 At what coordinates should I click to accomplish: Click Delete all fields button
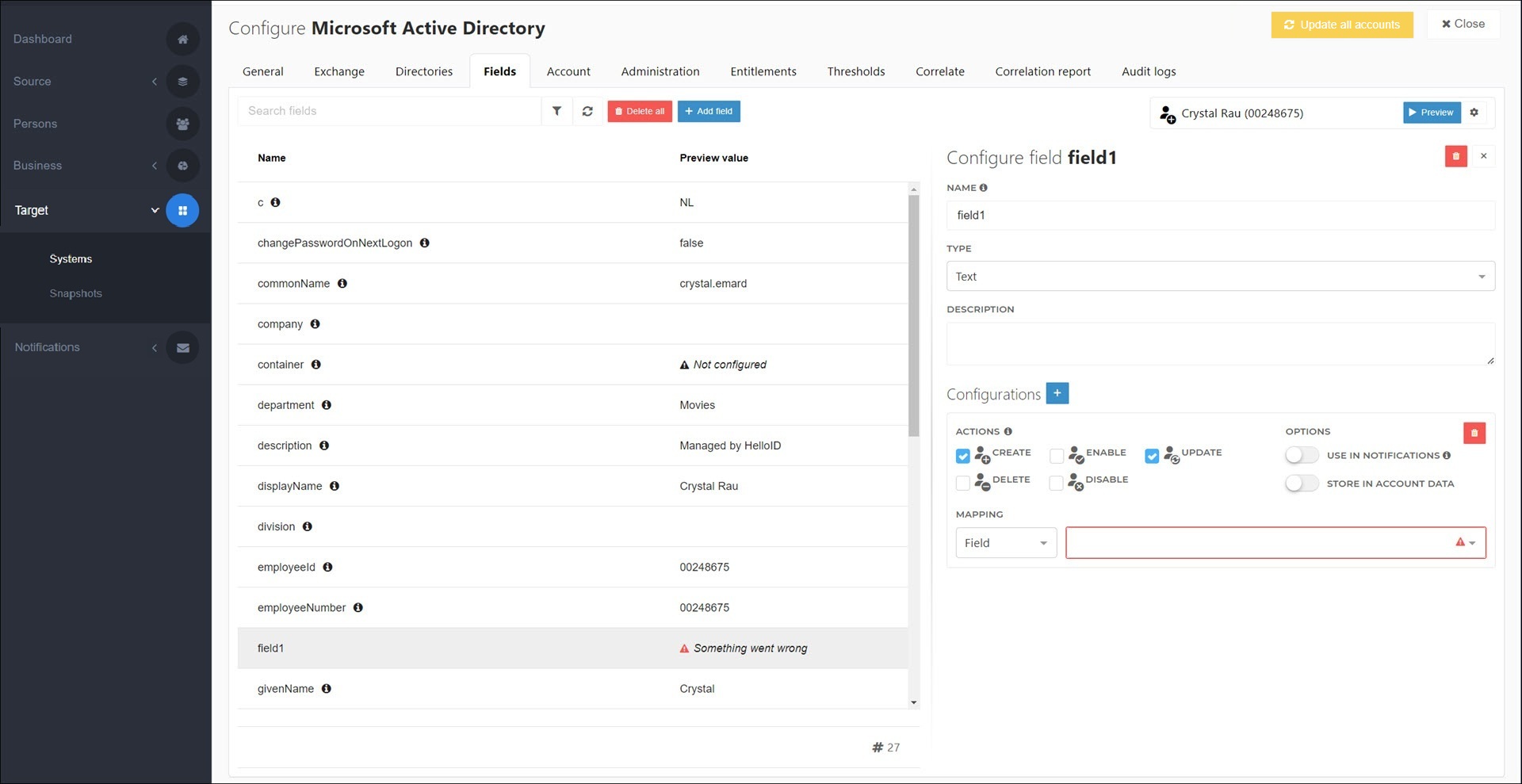(x=640, y=111)
